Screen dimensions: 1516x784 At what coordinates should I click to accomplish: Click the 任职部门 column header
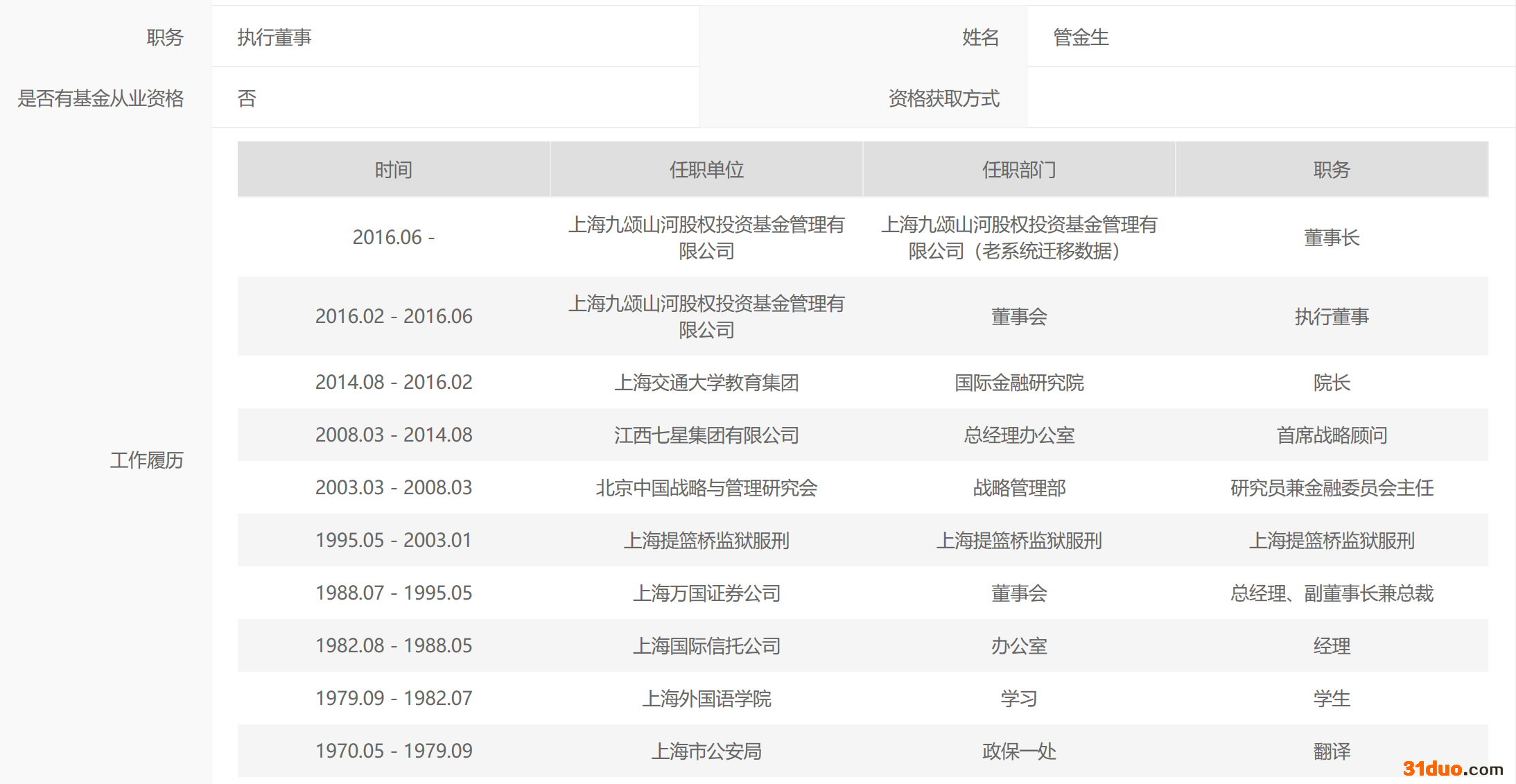point(1018,170)
